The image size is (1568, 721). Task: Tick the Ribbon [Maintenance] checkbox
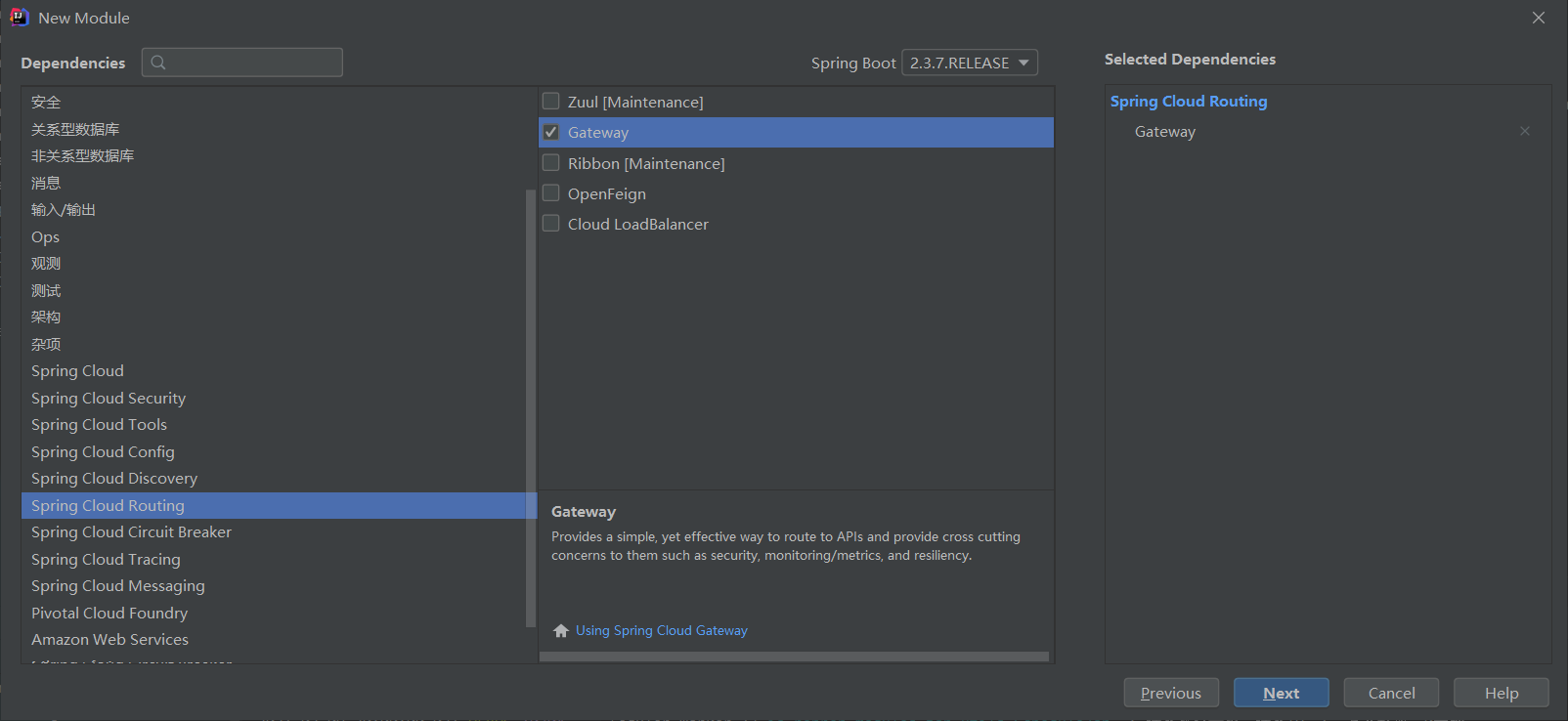click(x=551, y=163)
